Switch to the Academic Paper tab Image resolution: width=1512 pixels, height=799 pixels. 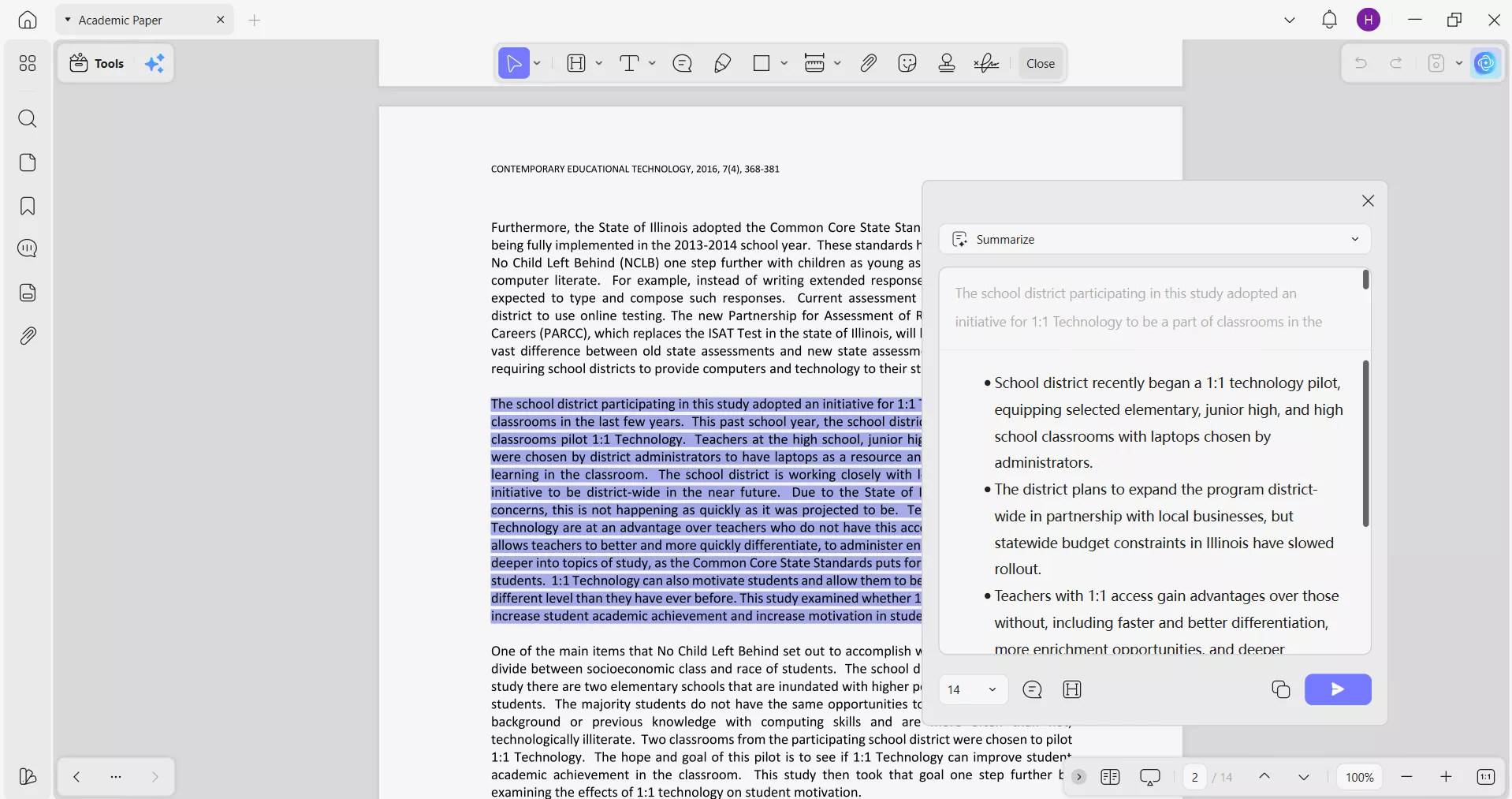(120, 21)
